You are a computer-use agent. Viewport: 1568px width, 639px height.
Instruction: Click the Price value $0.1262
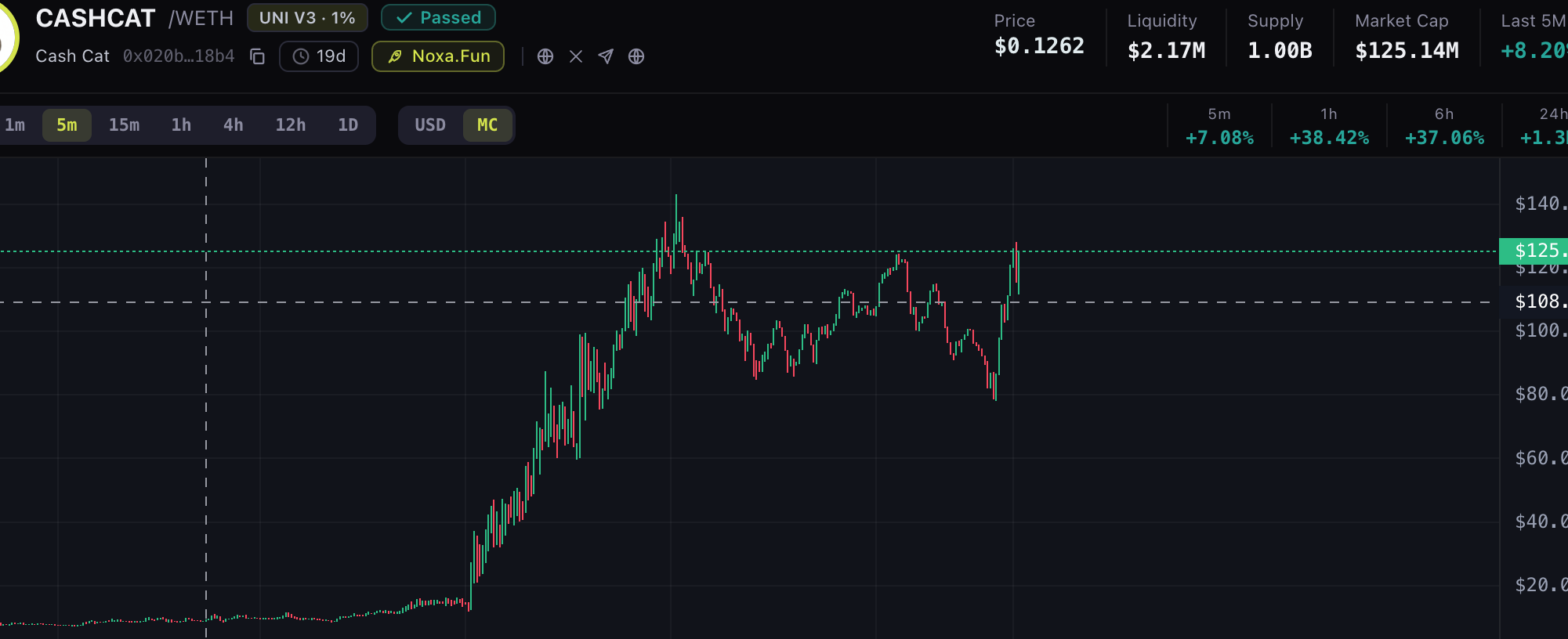tap(1039, 46)
